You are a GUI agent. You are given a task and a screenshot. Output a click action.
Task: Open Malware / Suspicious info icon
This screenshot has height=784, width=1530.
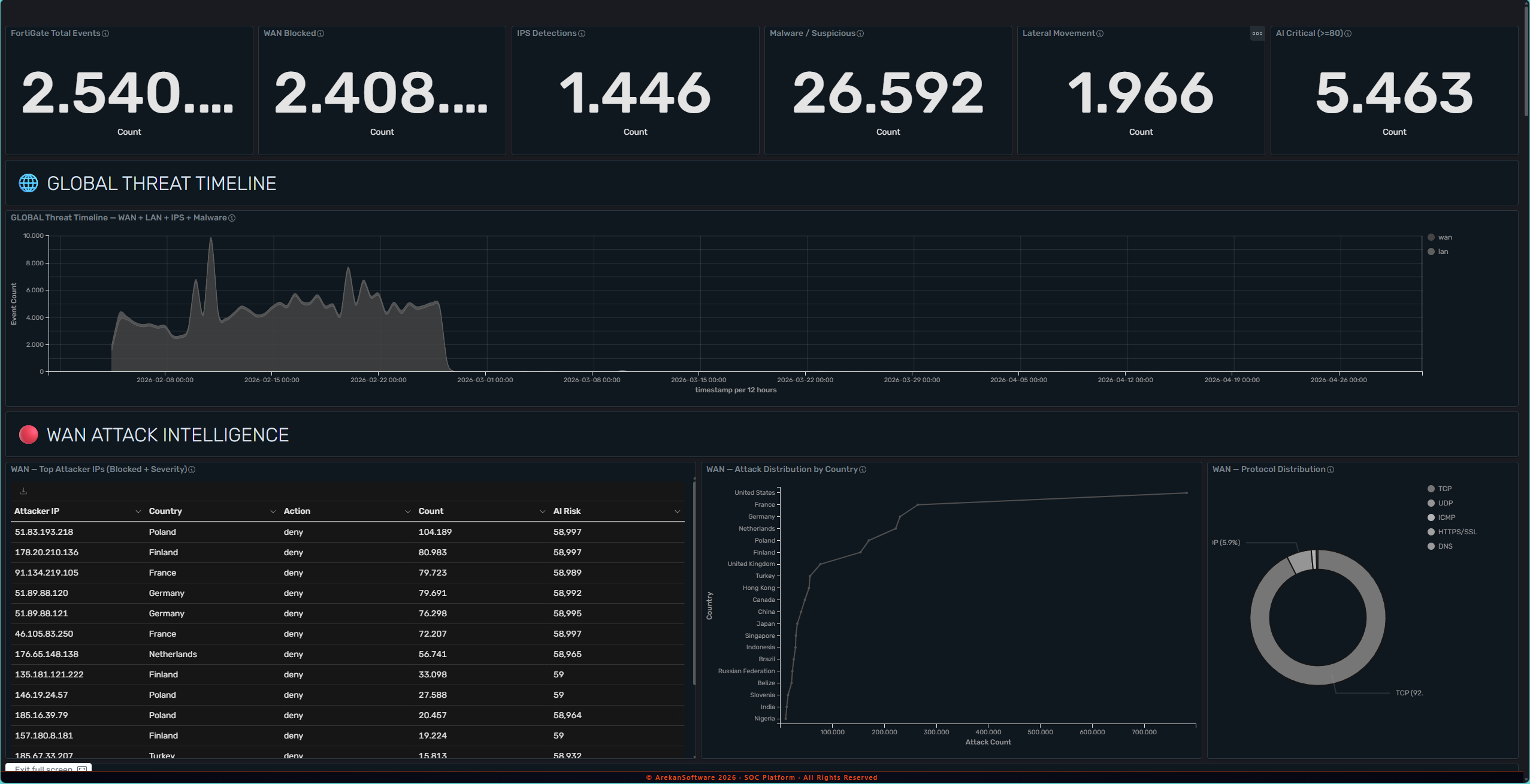(860, 34)
